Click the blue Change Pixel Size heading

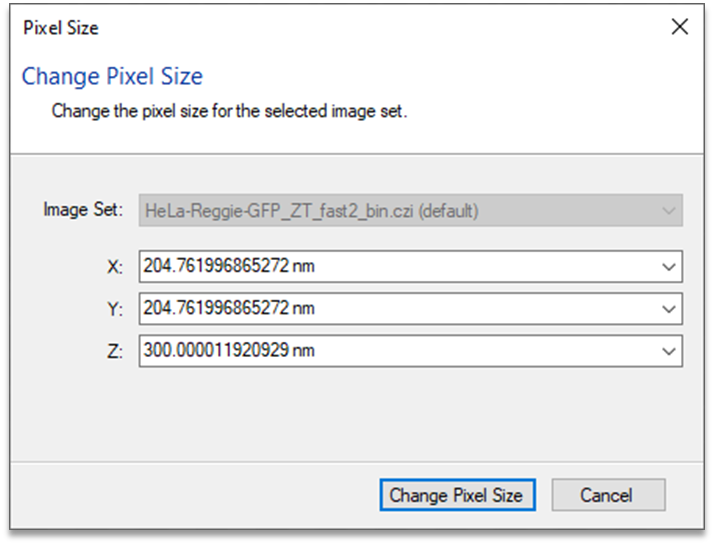pyautogui.click(x=112, y=76)
